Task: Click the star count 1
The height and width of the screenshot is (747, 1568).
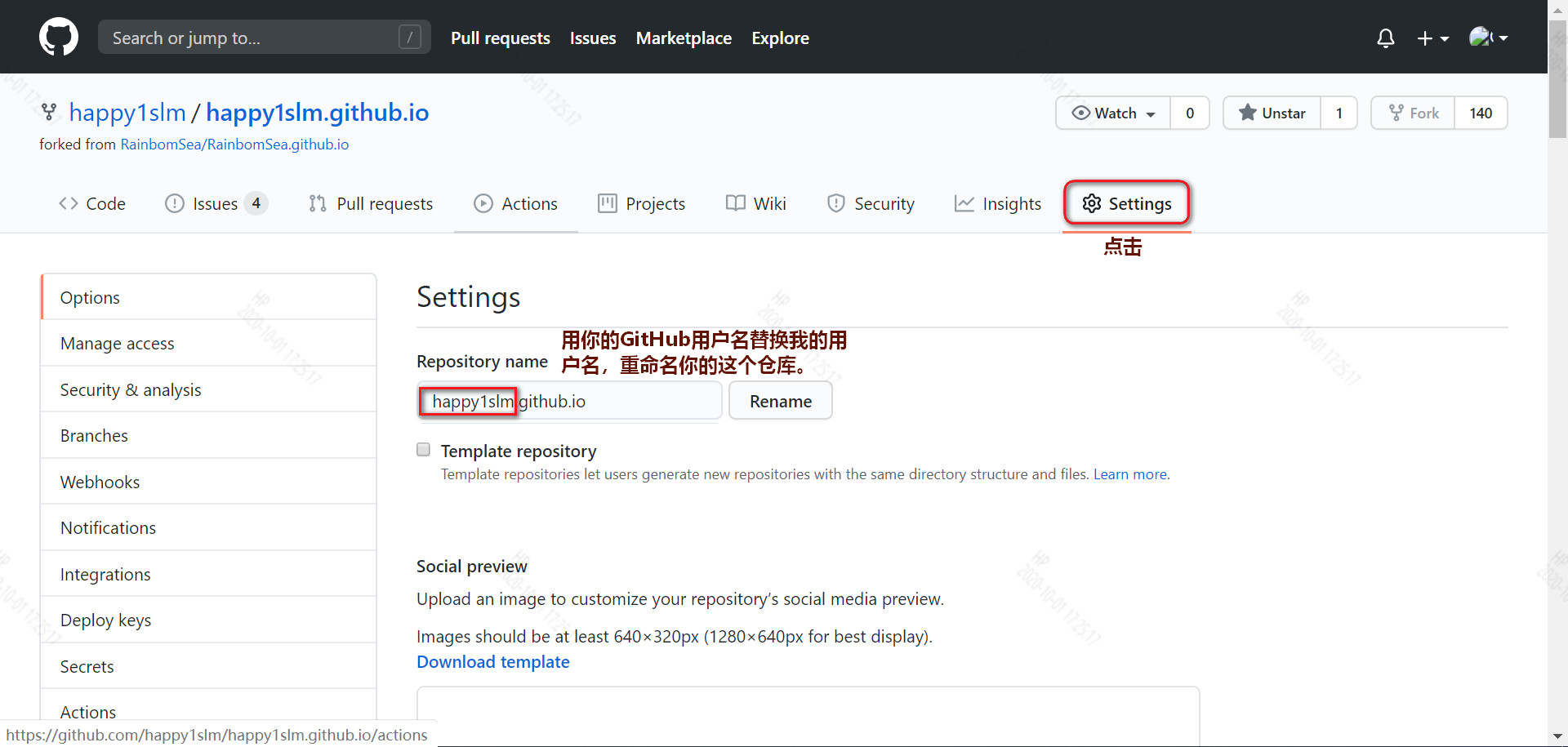Action: (x=1339, y=113)
